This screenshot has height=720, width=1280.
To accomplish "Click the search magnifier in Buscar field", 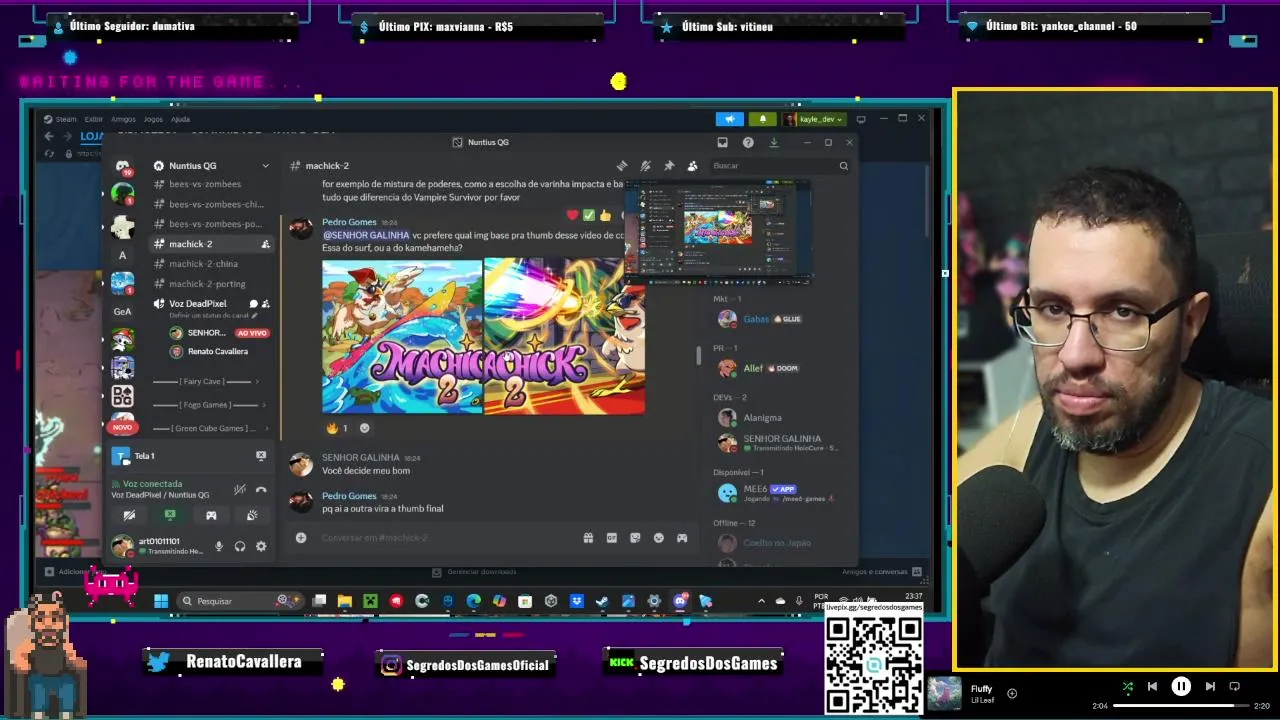I will [843, 166].
